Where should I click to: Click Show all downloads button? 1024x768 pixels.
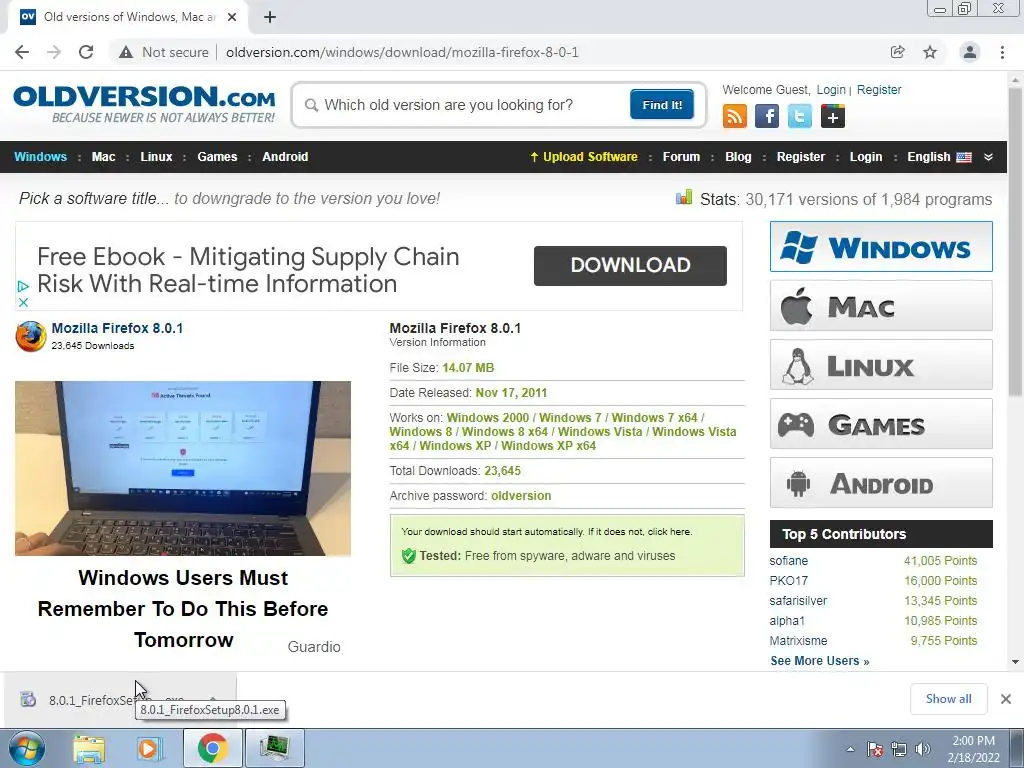(x=948, y=699)
